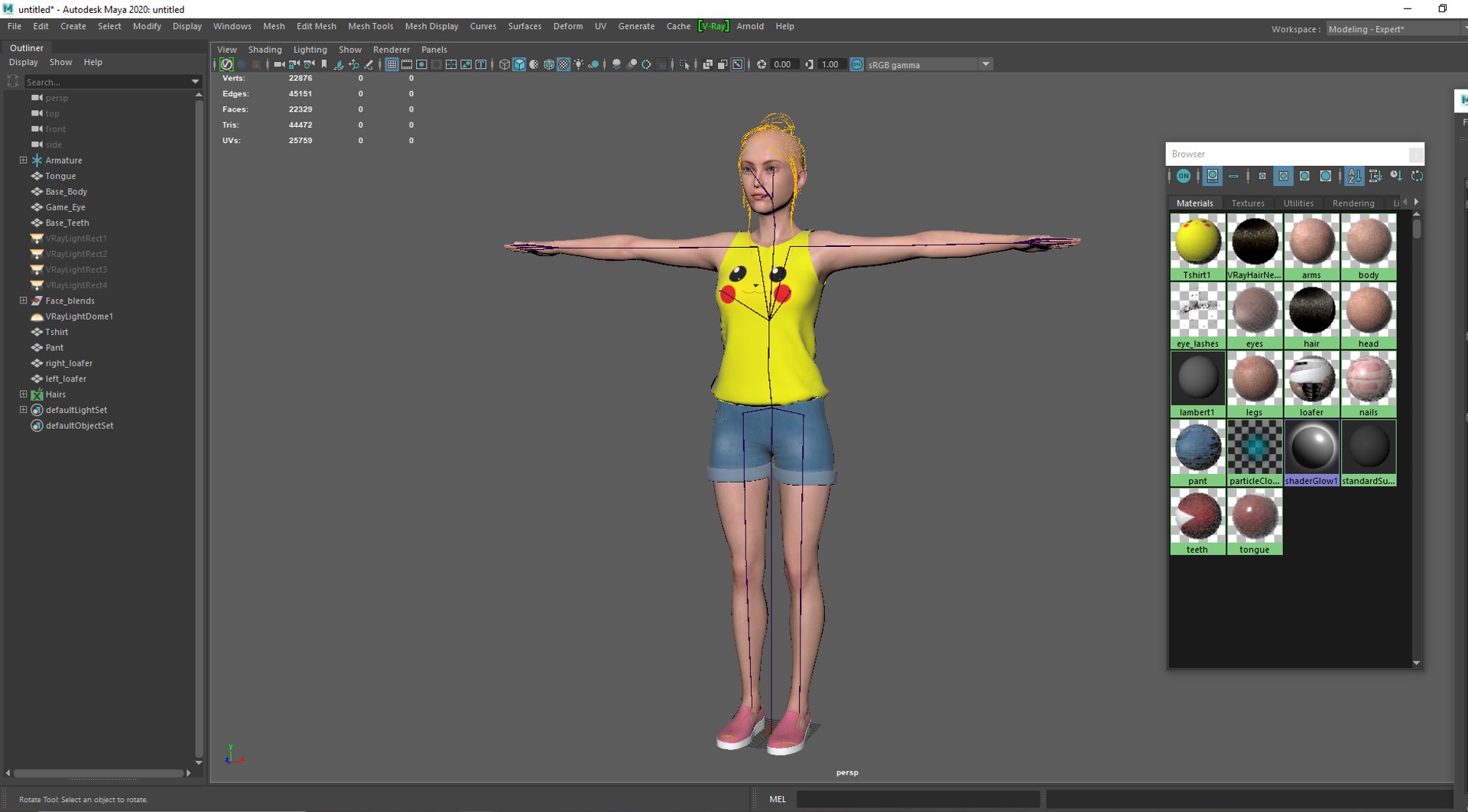Screen dimensions: 1468x812
Task: Open the viewport Renderer menu
Action: click(391, 50)
